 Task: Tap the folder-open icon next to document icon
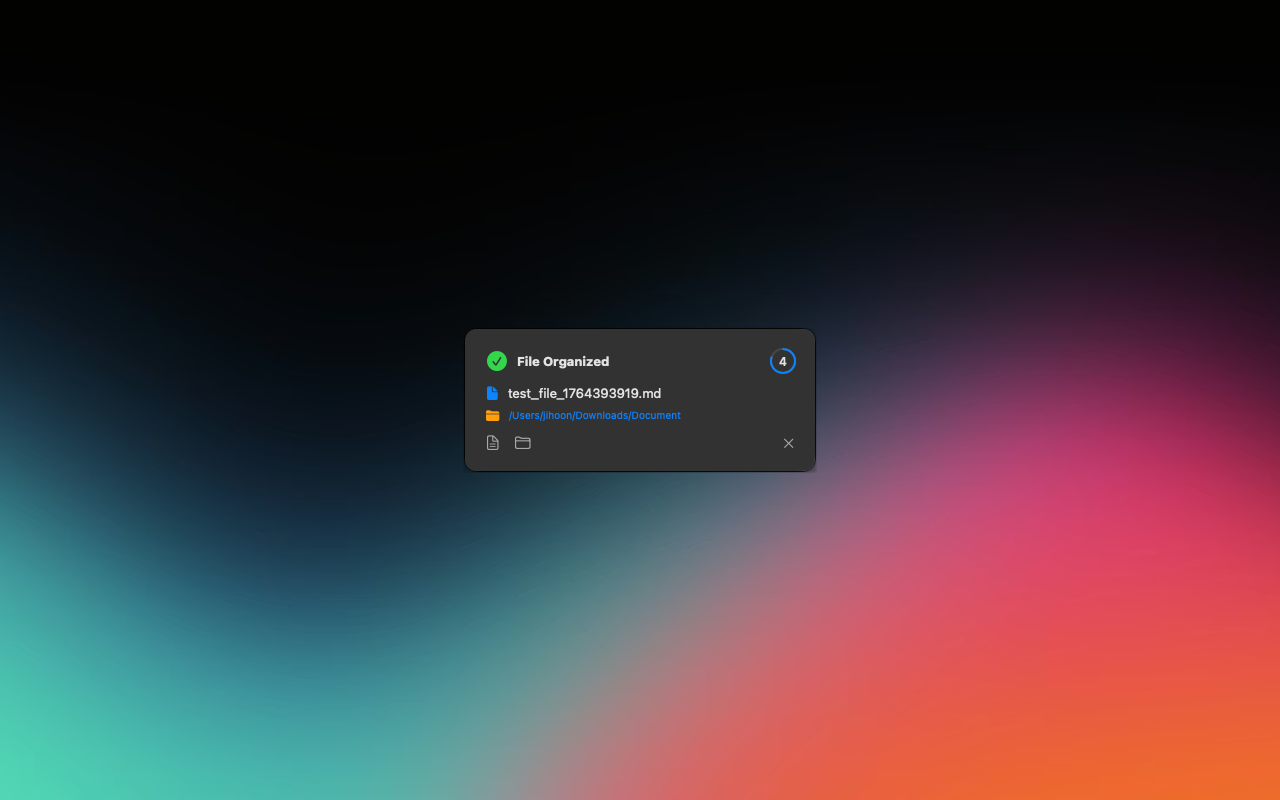pyautogui.click(x=522, y=442)
